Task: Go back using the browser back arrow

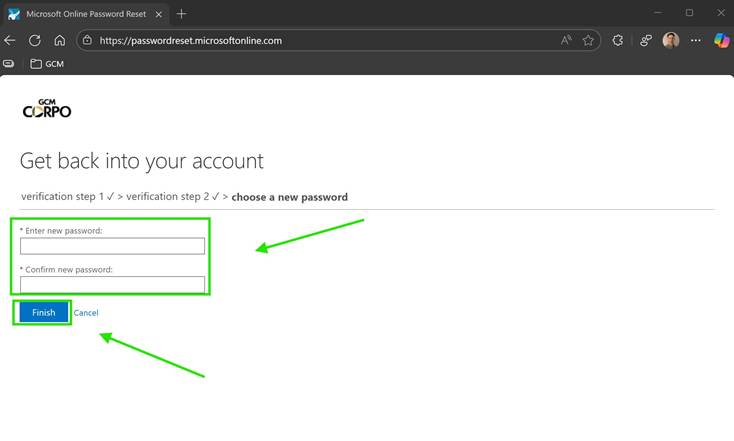Action: (10, 41)
